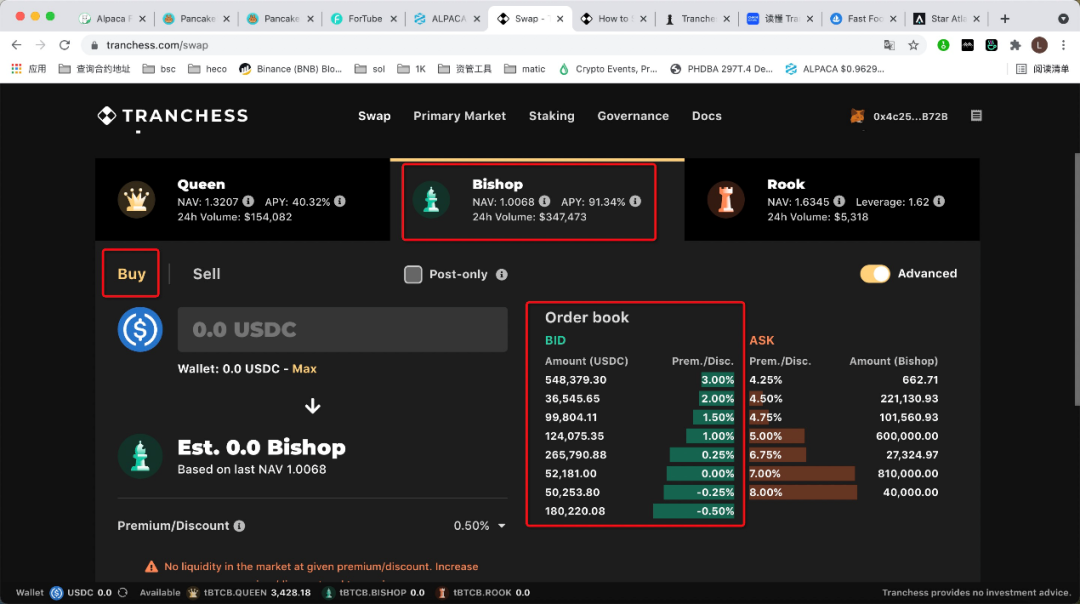Image resolution: width=1080 pixels, height=604 pixels.
Task: Click the translate page icon in address bar
Action: 889,45
